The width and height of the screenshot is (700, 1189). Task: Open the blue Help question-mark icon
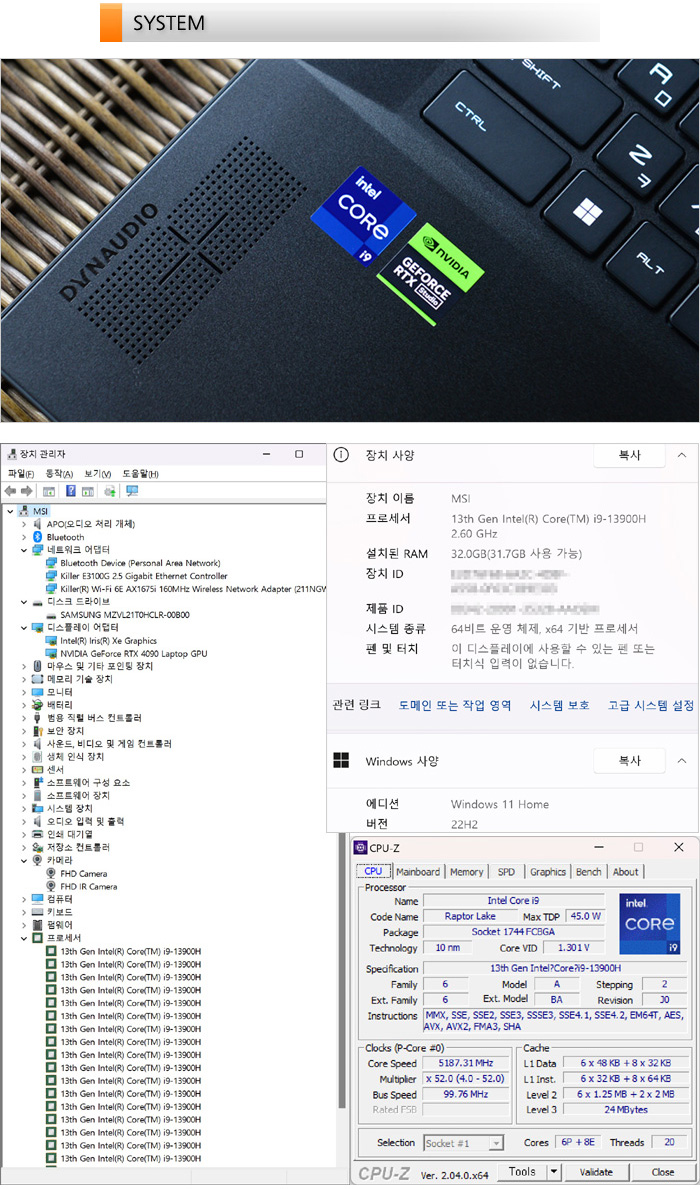(x=71, y=491)
